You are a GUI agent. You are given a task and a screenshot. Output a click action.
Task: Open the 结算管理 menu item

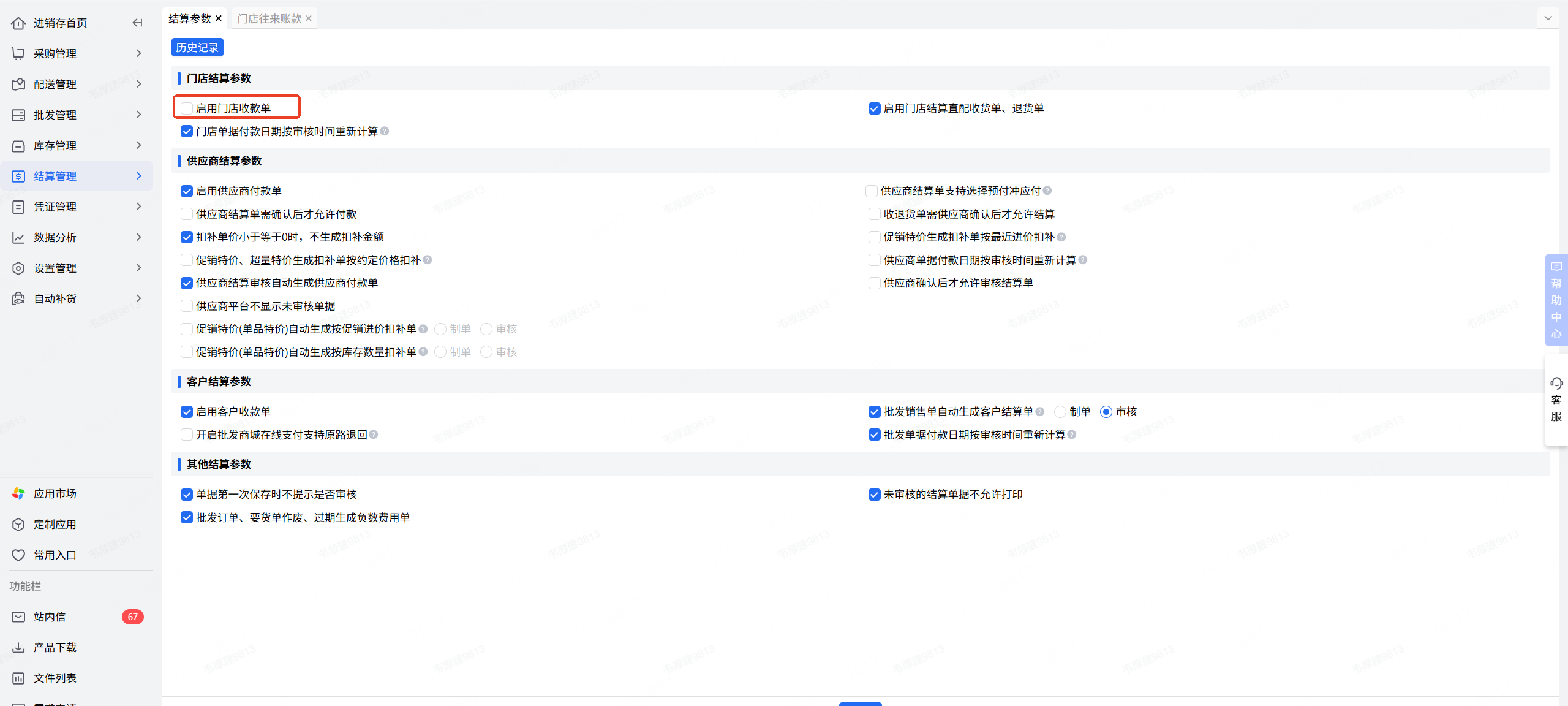click(x=55, y=176)
